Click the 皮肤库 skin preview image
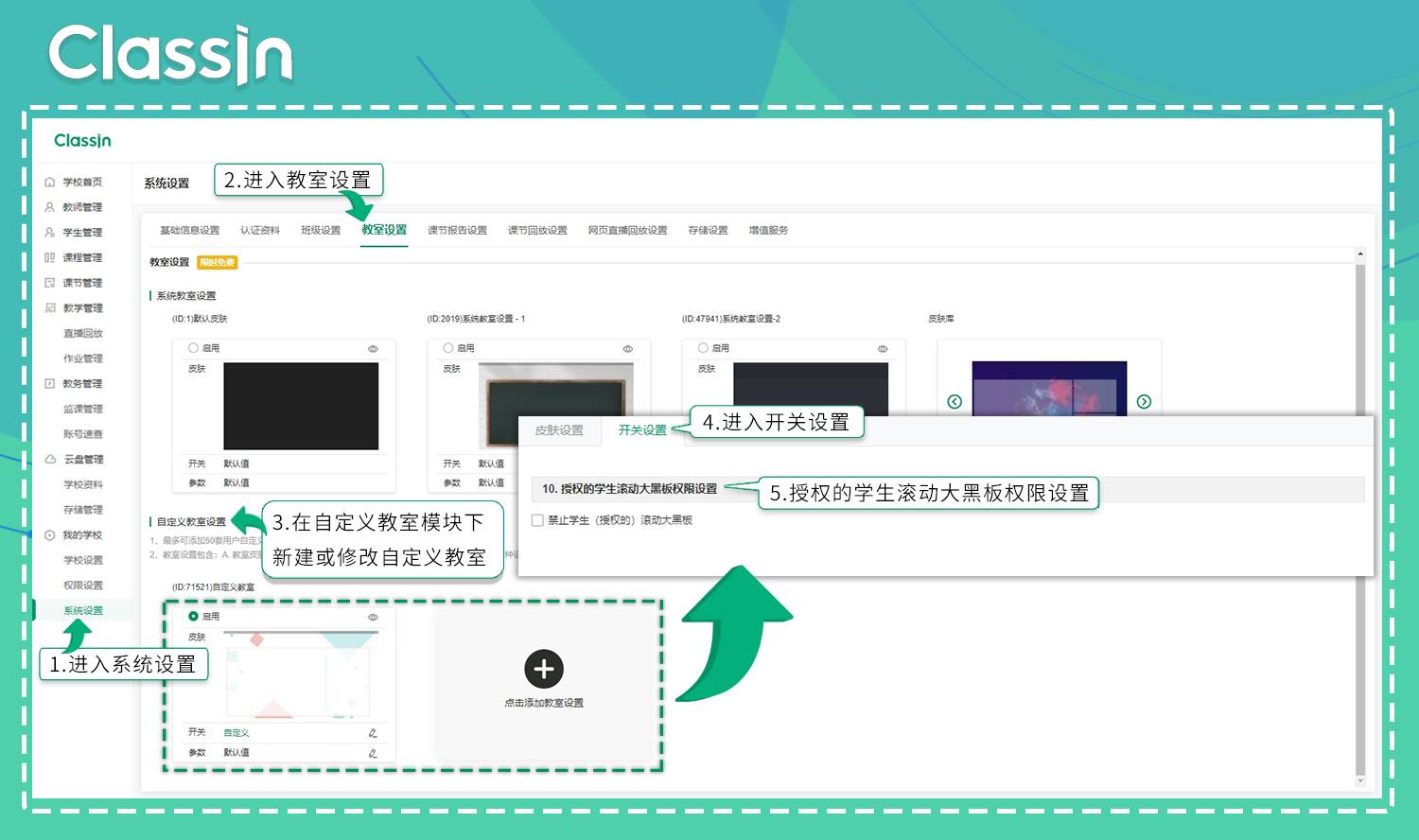 pos(1049,388)
